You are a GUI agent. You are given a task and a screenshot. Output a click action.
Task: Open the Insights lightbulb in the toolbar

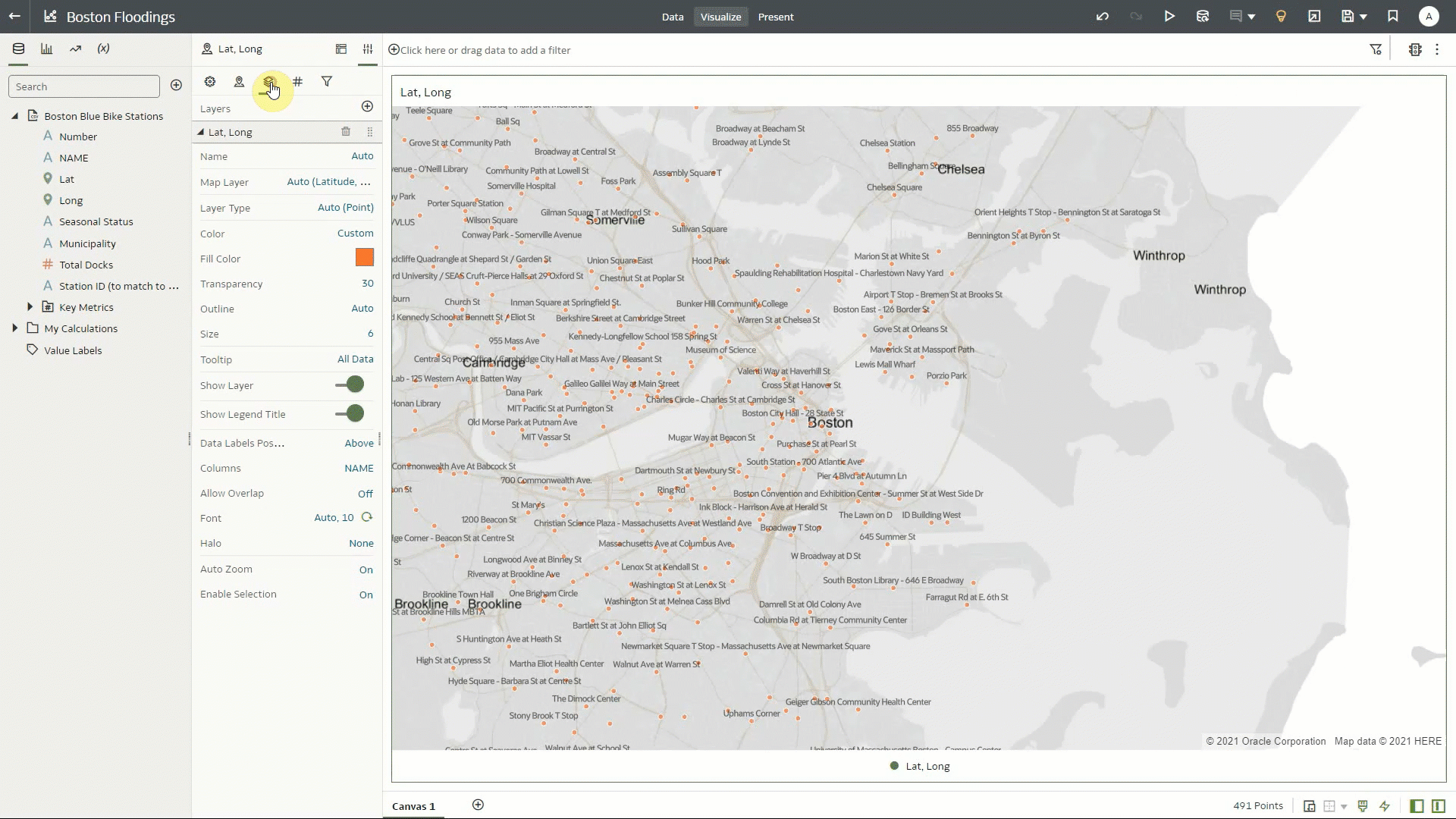click(x=1281, y=16)
